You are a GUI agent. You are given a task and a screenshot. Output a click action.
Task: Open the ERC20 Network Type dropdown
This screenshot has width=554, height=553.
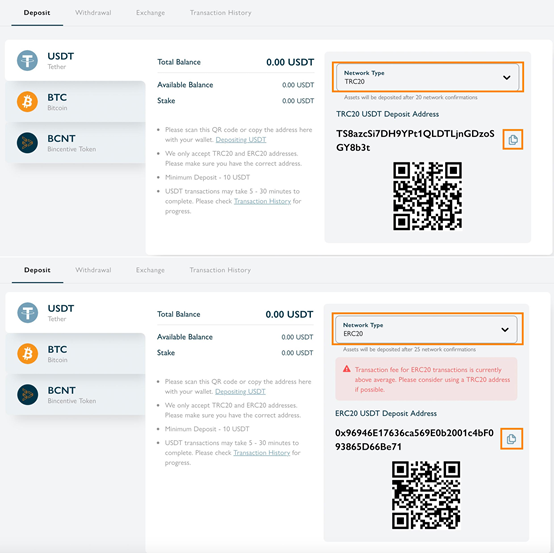426,329
